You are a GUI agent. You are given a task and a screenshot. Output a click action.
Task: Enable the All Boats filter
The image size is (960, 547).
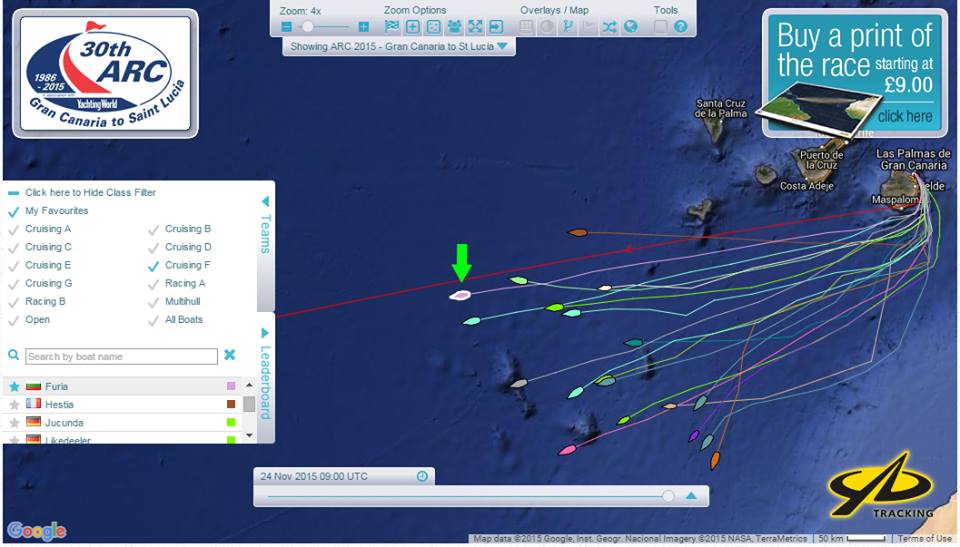[154, 320]
